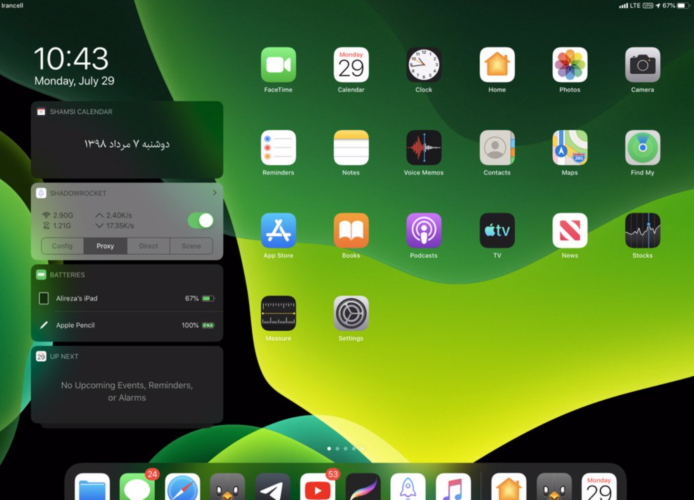The height and width of the screenshot is (500, 694).
Task: Tap the UP NEXT widget header
Action: point(64,356)
